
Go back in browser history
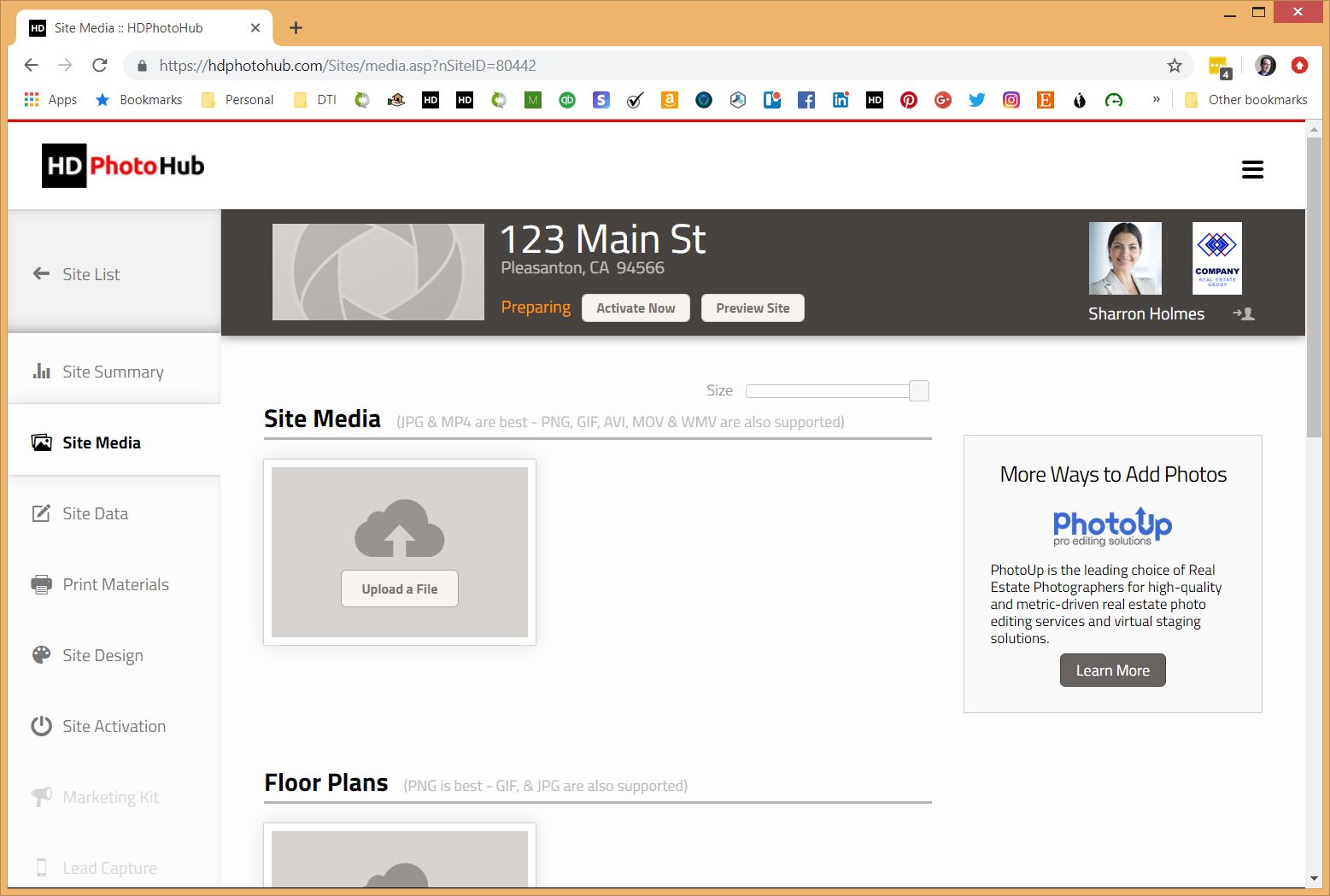[32, 65]
